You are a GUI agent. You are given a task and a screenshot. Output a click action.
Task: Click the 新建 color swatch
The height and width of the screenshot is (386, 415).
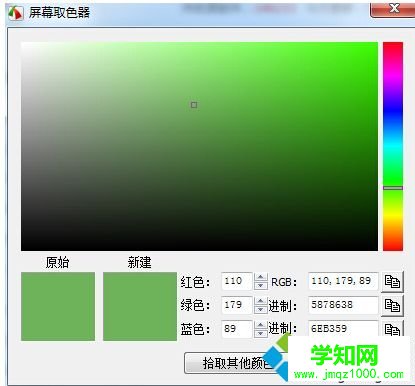click(x=140, y=306)
